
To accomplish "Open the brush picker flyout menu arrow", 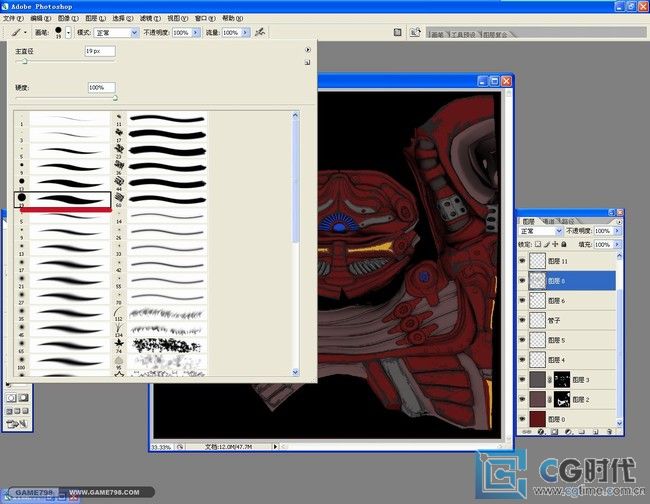I will pos(308,49).
